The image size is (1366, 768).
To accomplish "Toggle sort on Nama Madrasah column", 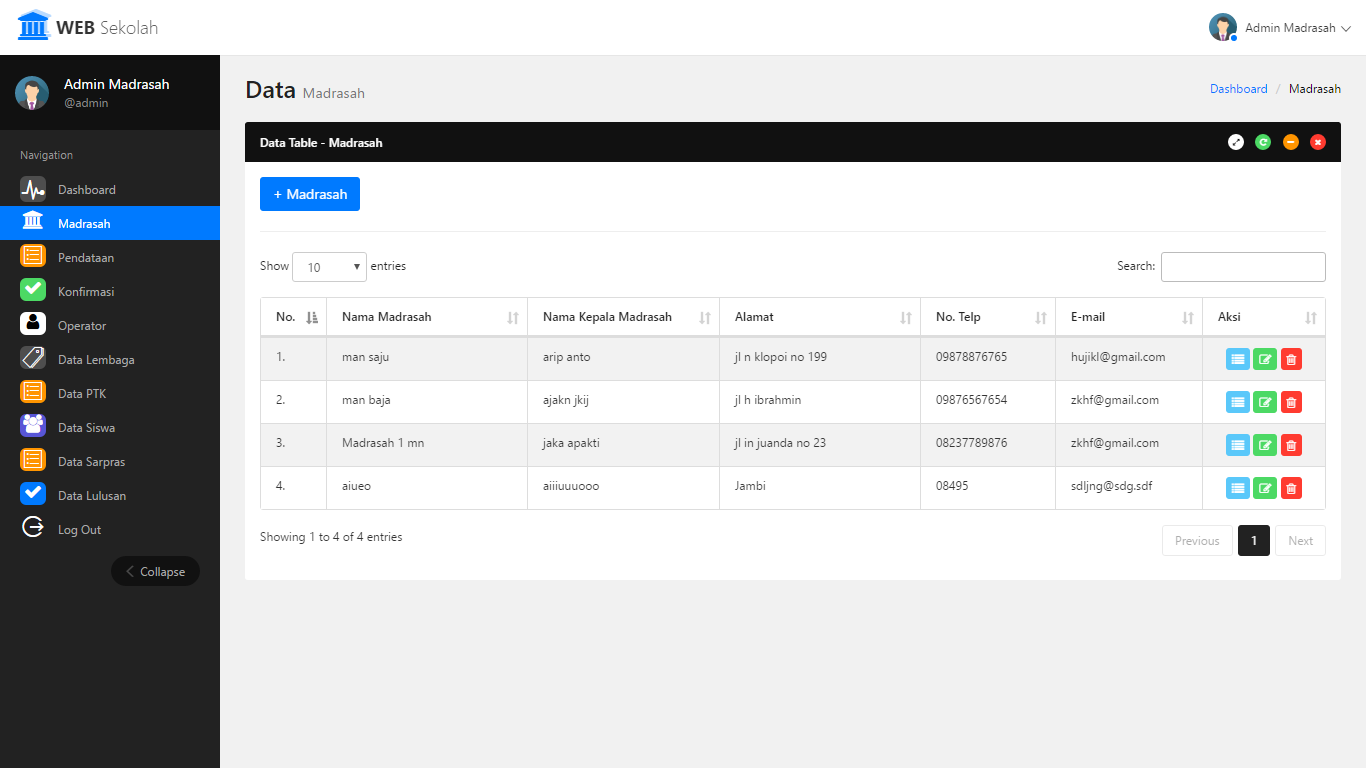I will tap(427, 317).
